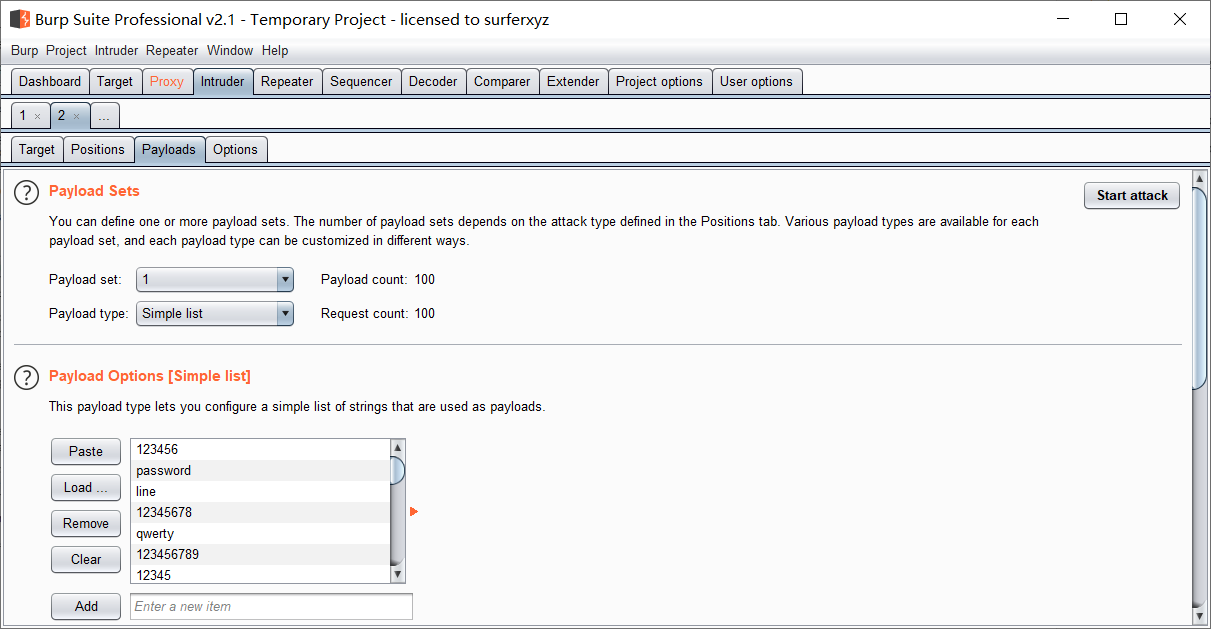Select payload item 12345
Image resolution: width=1211 pixels, height=629 pixels.
tap(260, 575)
